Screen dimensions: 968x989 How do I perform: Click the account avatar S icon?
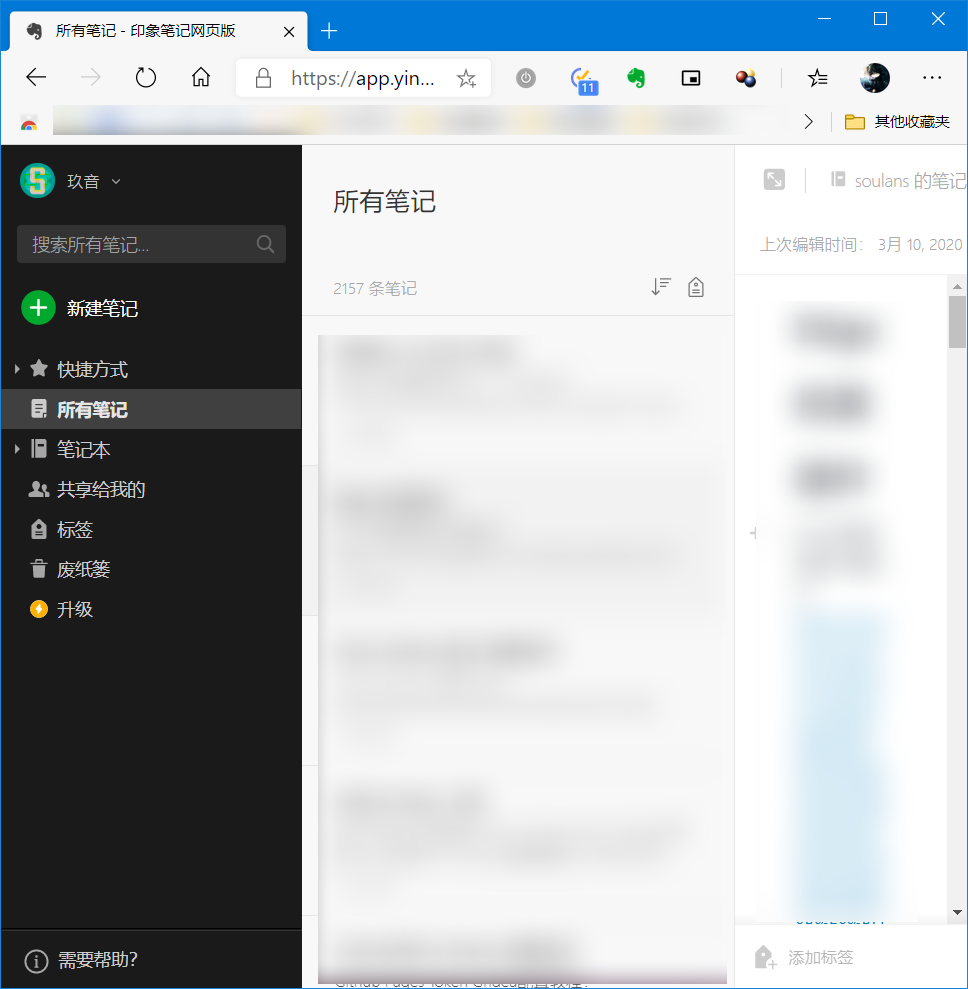[x=37, y=181]
